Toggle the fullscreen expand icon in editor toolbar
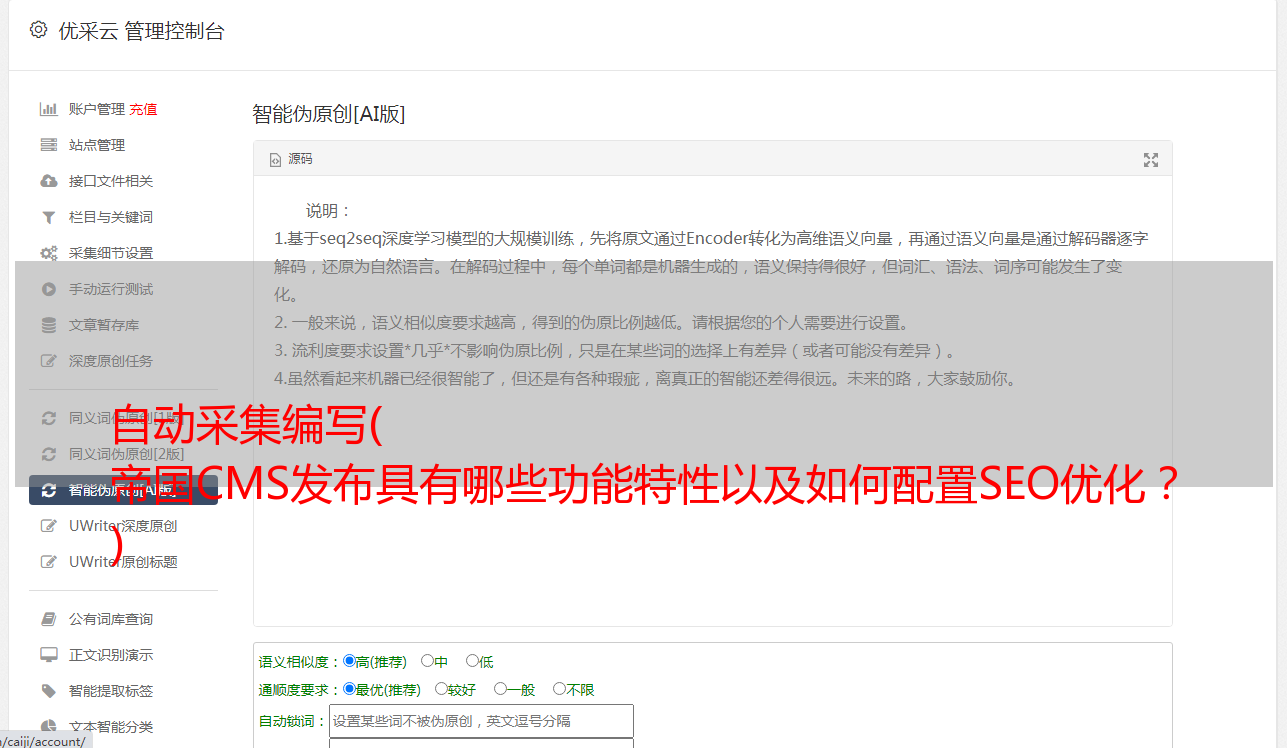The image size is (1287, 748). click(1151, 159)
